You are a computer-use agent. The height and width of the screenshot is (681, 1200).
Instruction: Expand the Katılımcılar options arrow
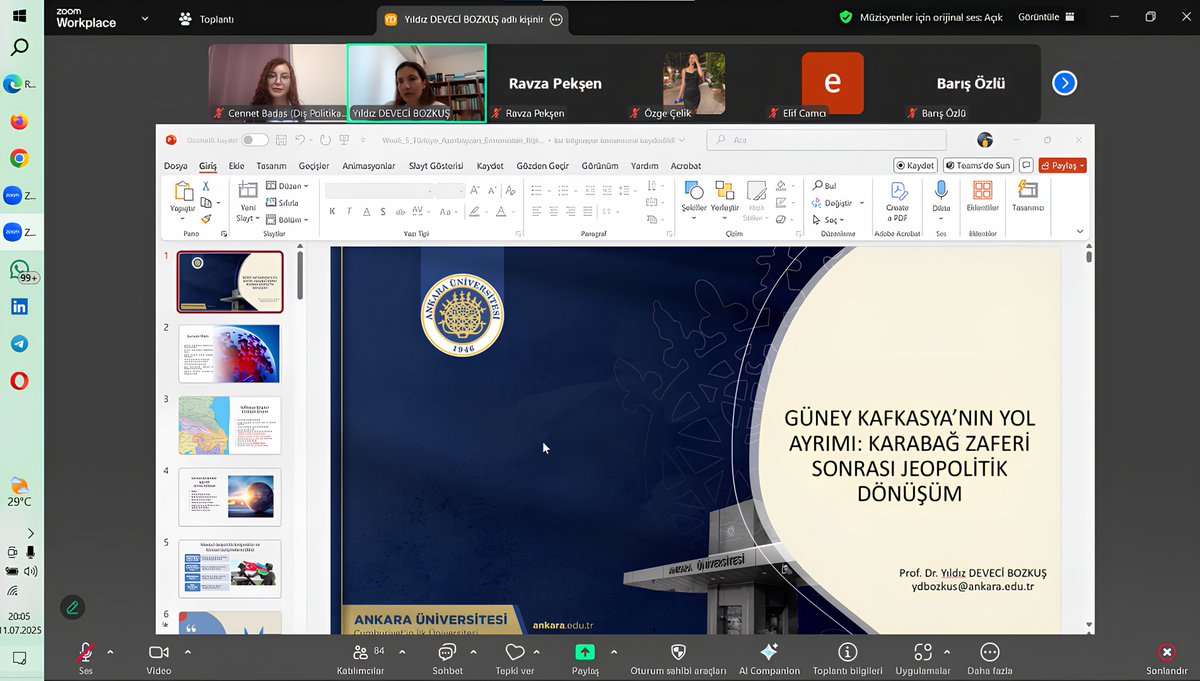coord(402,652)
